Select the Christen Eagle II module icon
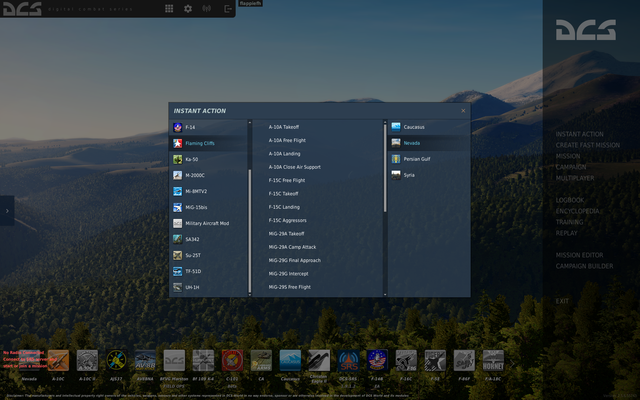This screenshot has width=640, height=400. [x=319, y=360]
